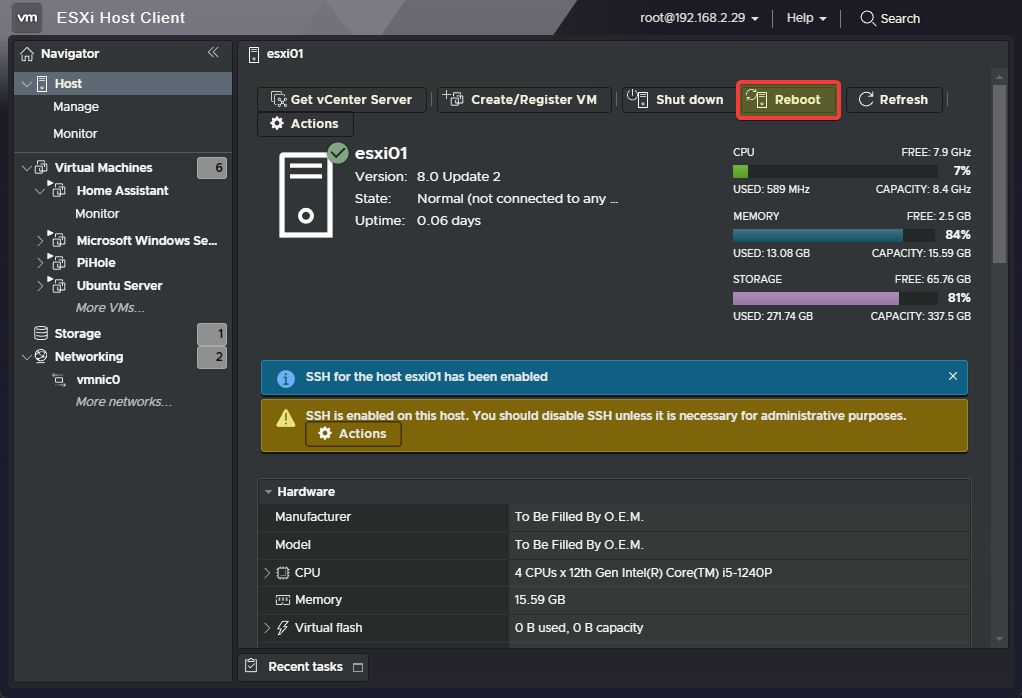This screenshot has width=1022, height=698.
Task: Click the Storage count badge 1
Action: coord(212,334)
